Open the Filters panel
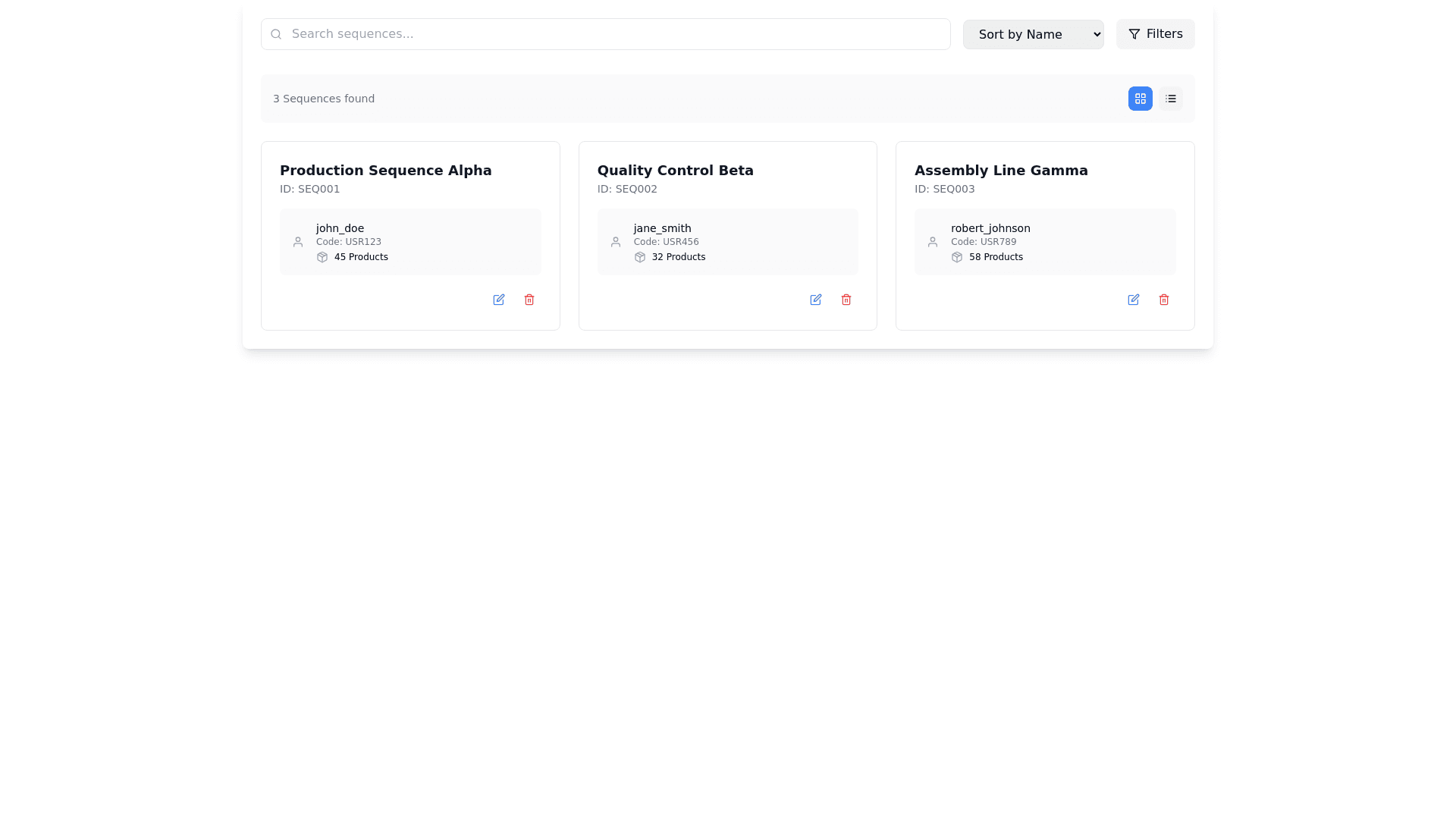 [1155, 34]
